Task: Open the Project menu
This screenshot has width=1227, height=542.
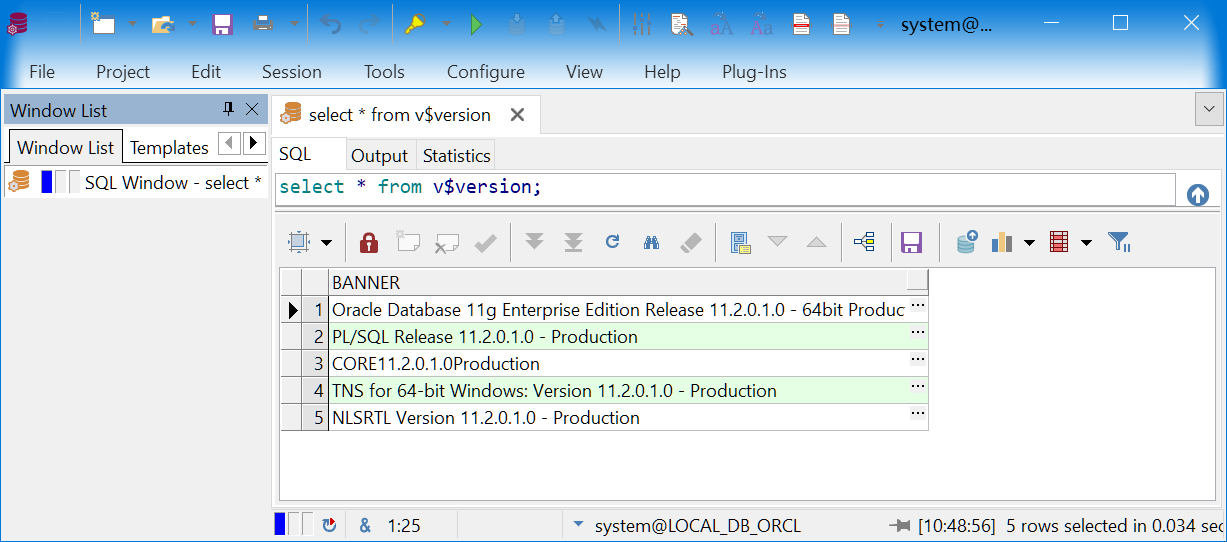Action: tap(123, 72)
